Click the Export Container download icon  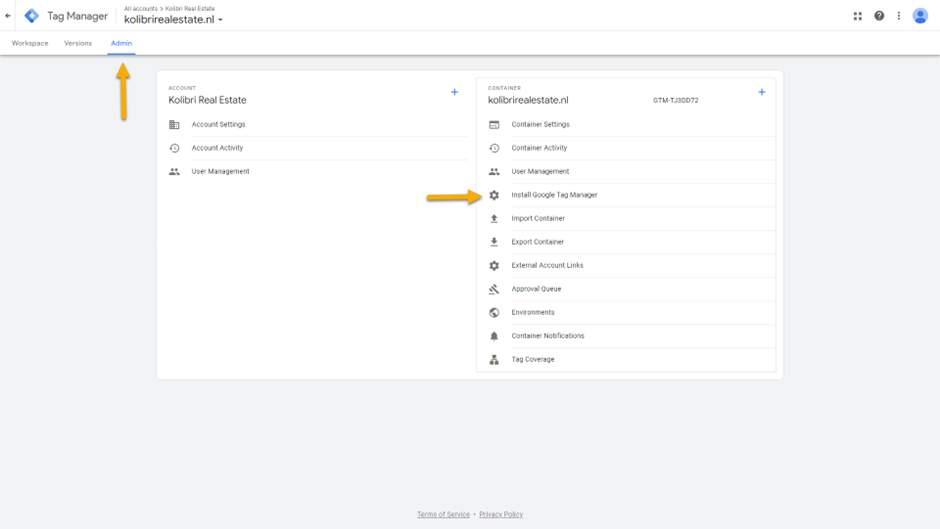pyautogui.click(x=494, y=242)
